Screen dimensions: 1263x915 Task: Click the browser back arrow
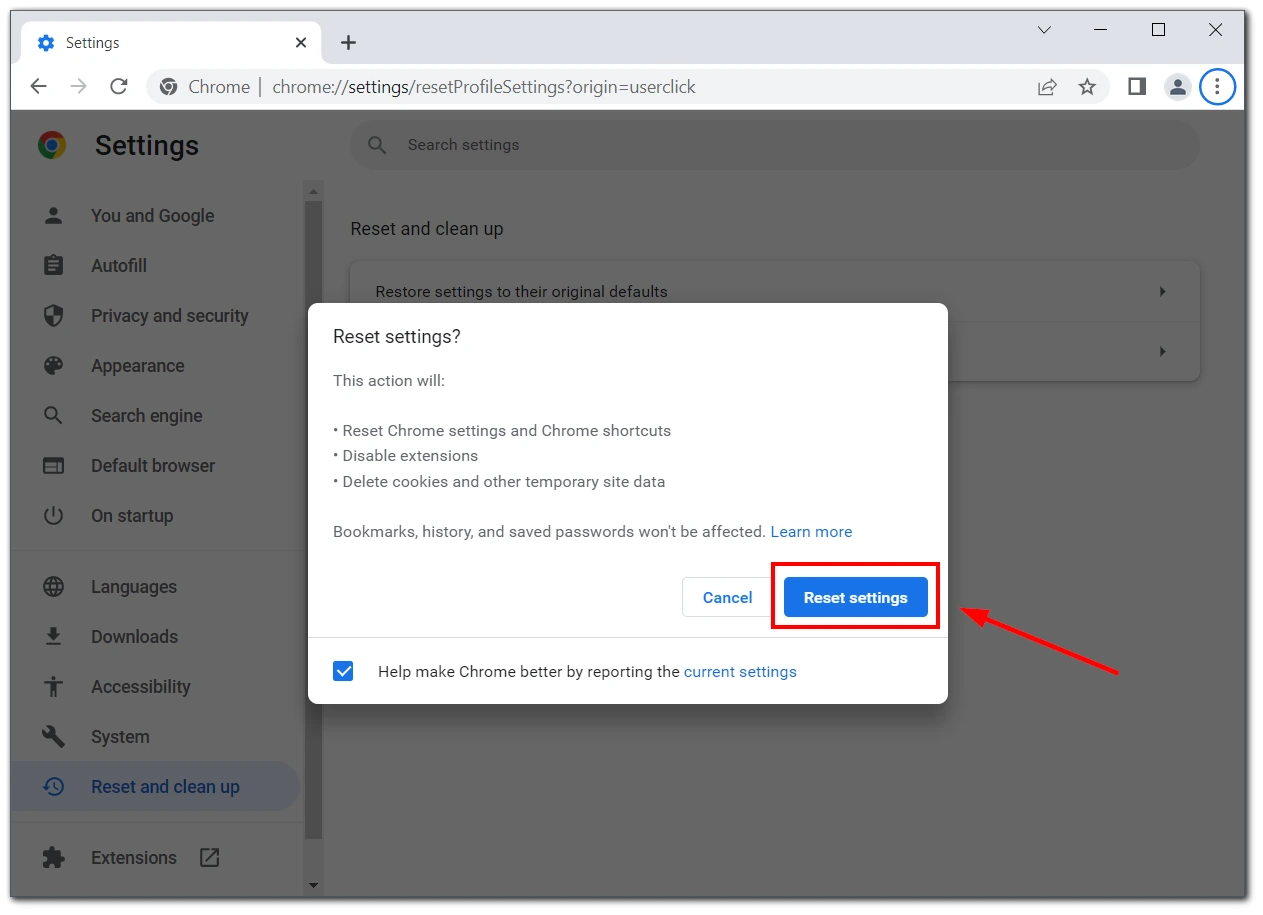38,87
